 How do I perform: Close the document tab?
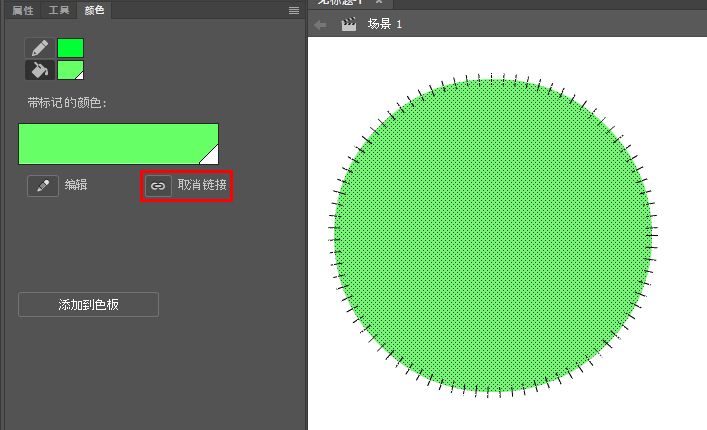(379, 2)
